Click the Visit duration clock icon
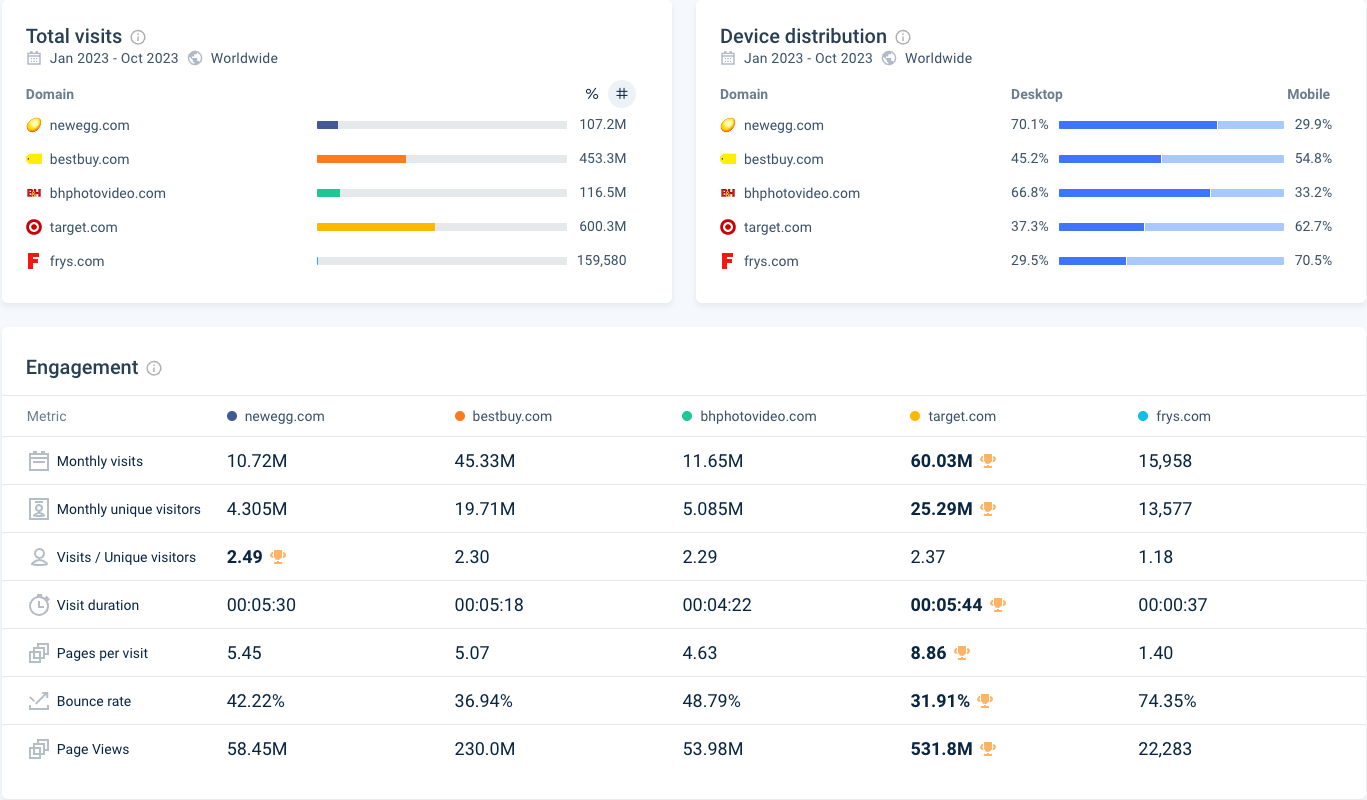 [x=38, y=605]
